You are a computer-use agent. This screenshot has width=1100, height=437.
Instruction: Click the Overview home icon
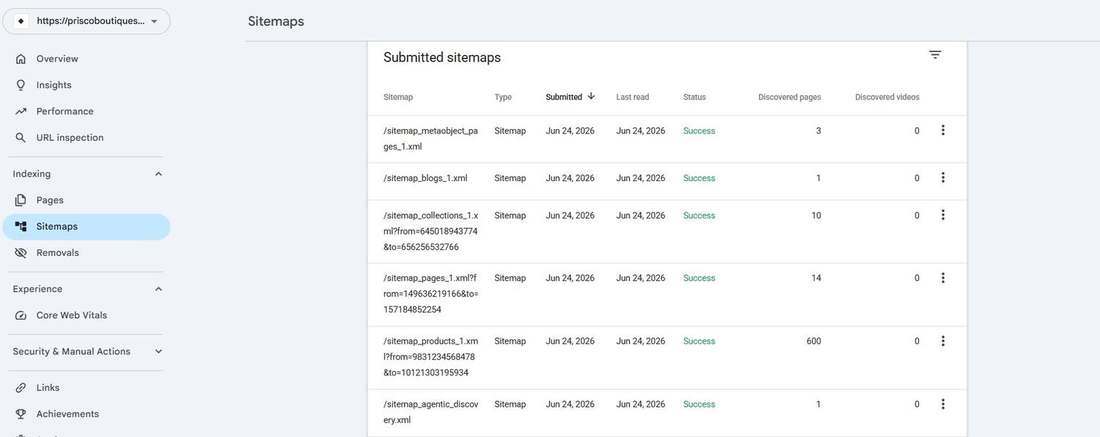(21, 59)
